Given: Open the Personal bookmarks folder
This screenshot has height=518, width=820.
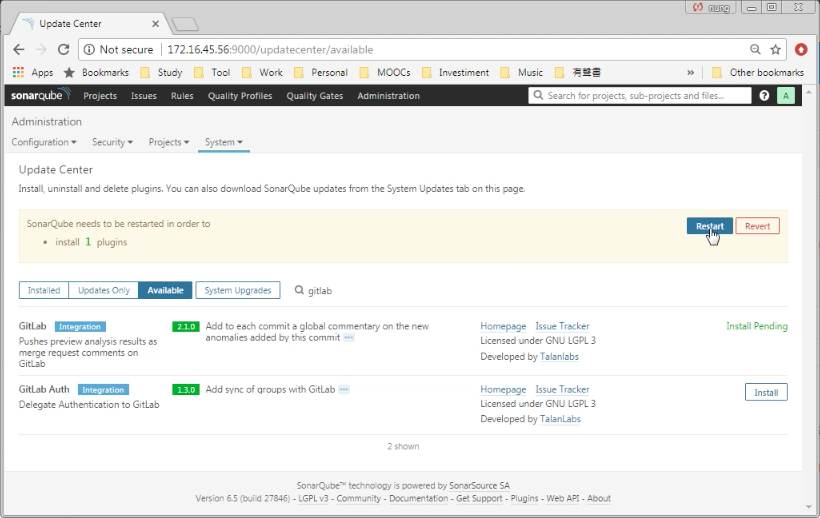Looking at the screenshot, I should 321,73.
